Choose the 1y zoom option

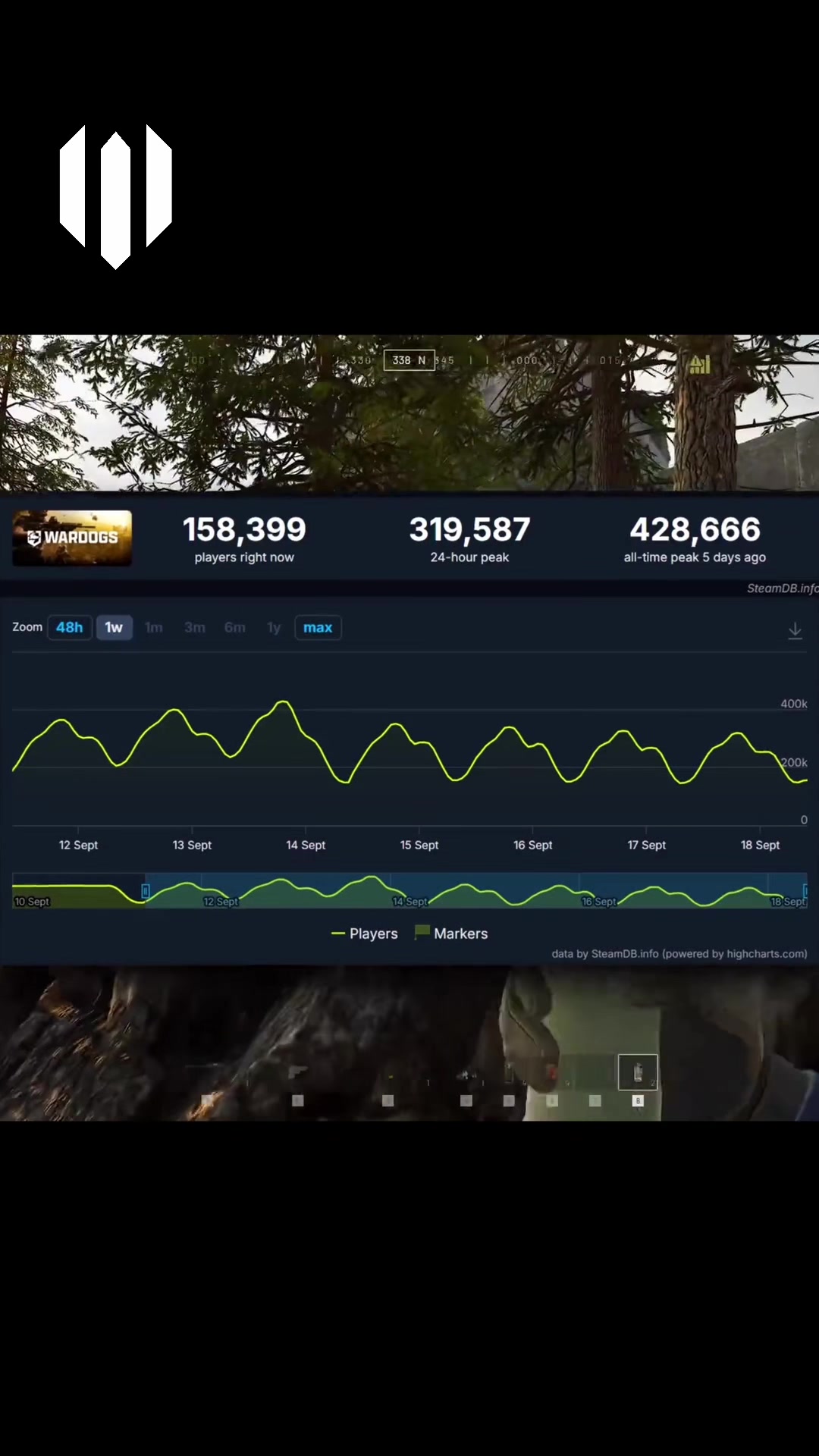click(274, 627)
